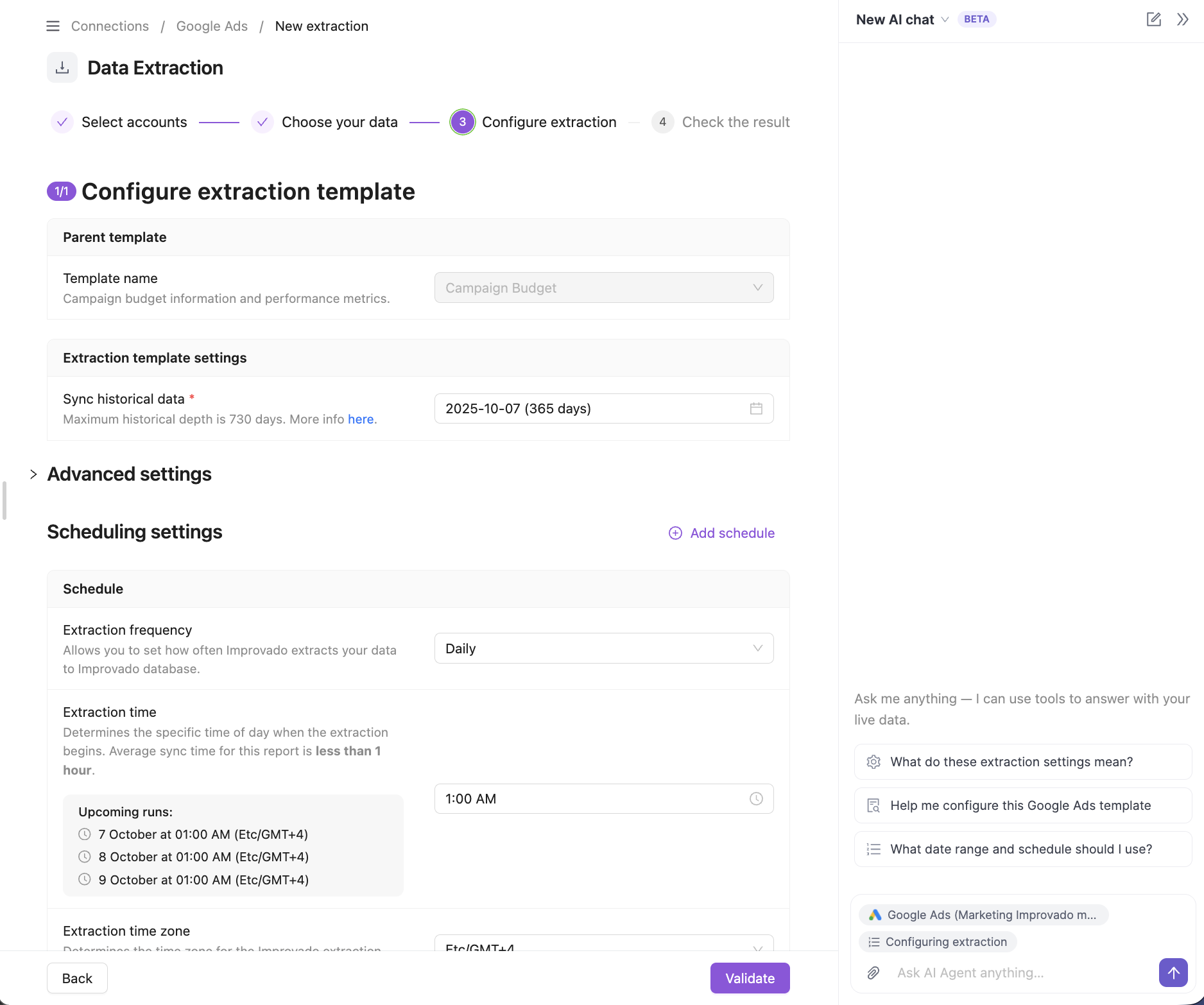Open the 'here' more info link
The height and width of the screenshot is (1005, 1204).
click(x=361, y=419)
